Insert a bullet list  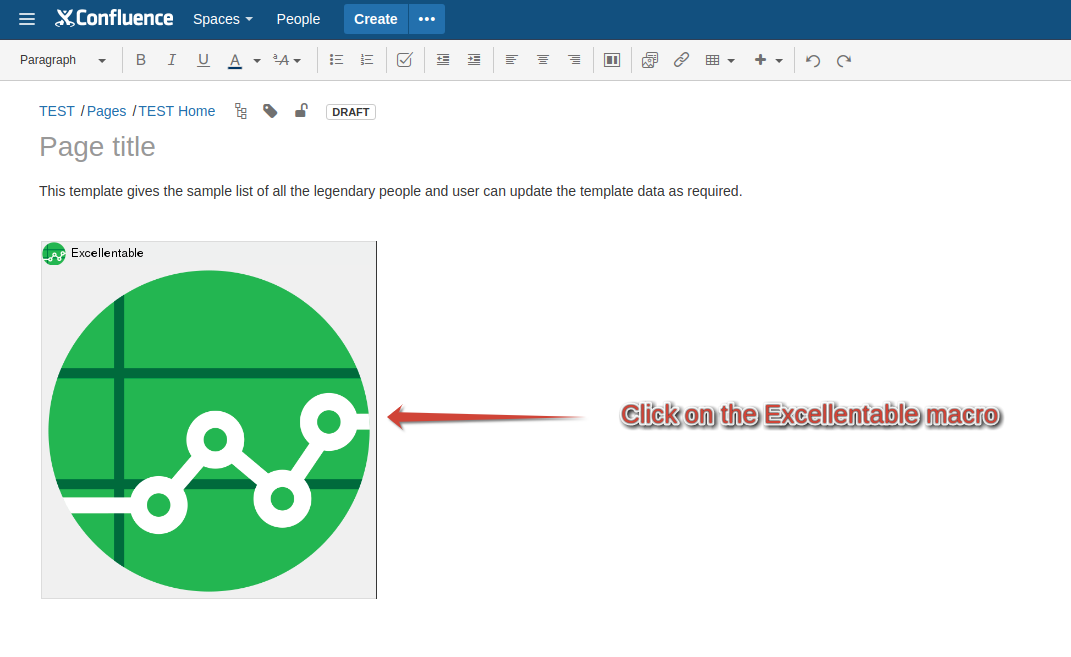click(336, 60)
